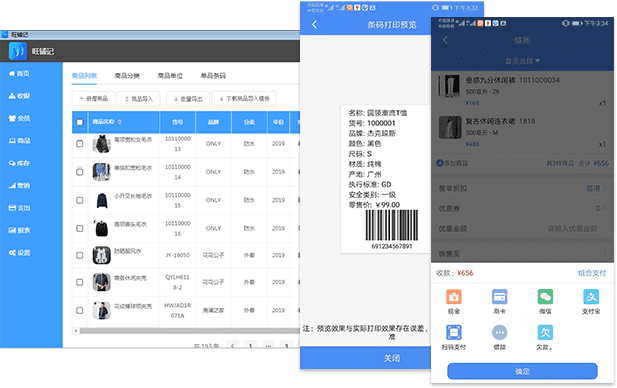This screenshot has height=388, width=617.
Task: Tick the checkbox for item 1011000015
Action: point(79,200)
